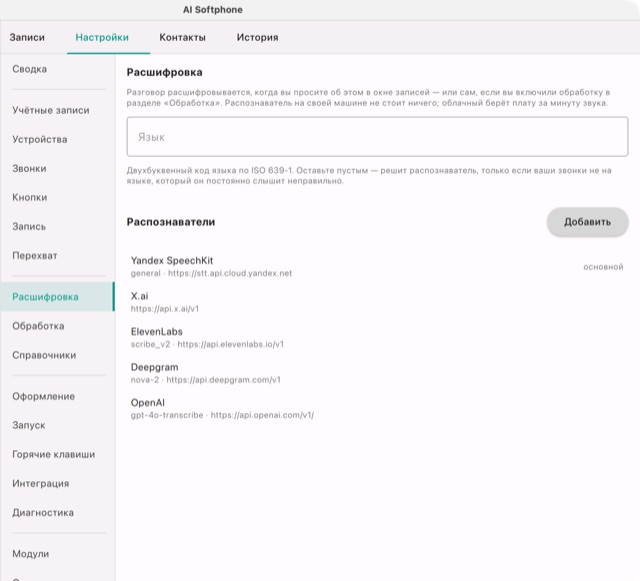Open the Устройства settings section
Viewport: 640px width, 581px height.
pos(58,139)
